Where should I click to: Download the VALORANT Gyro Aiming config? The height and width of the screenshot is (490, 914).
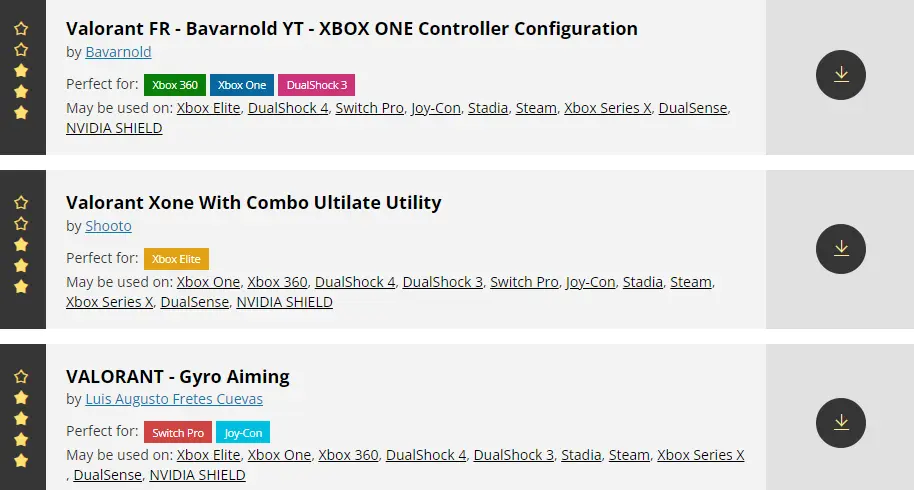point(841,422)
